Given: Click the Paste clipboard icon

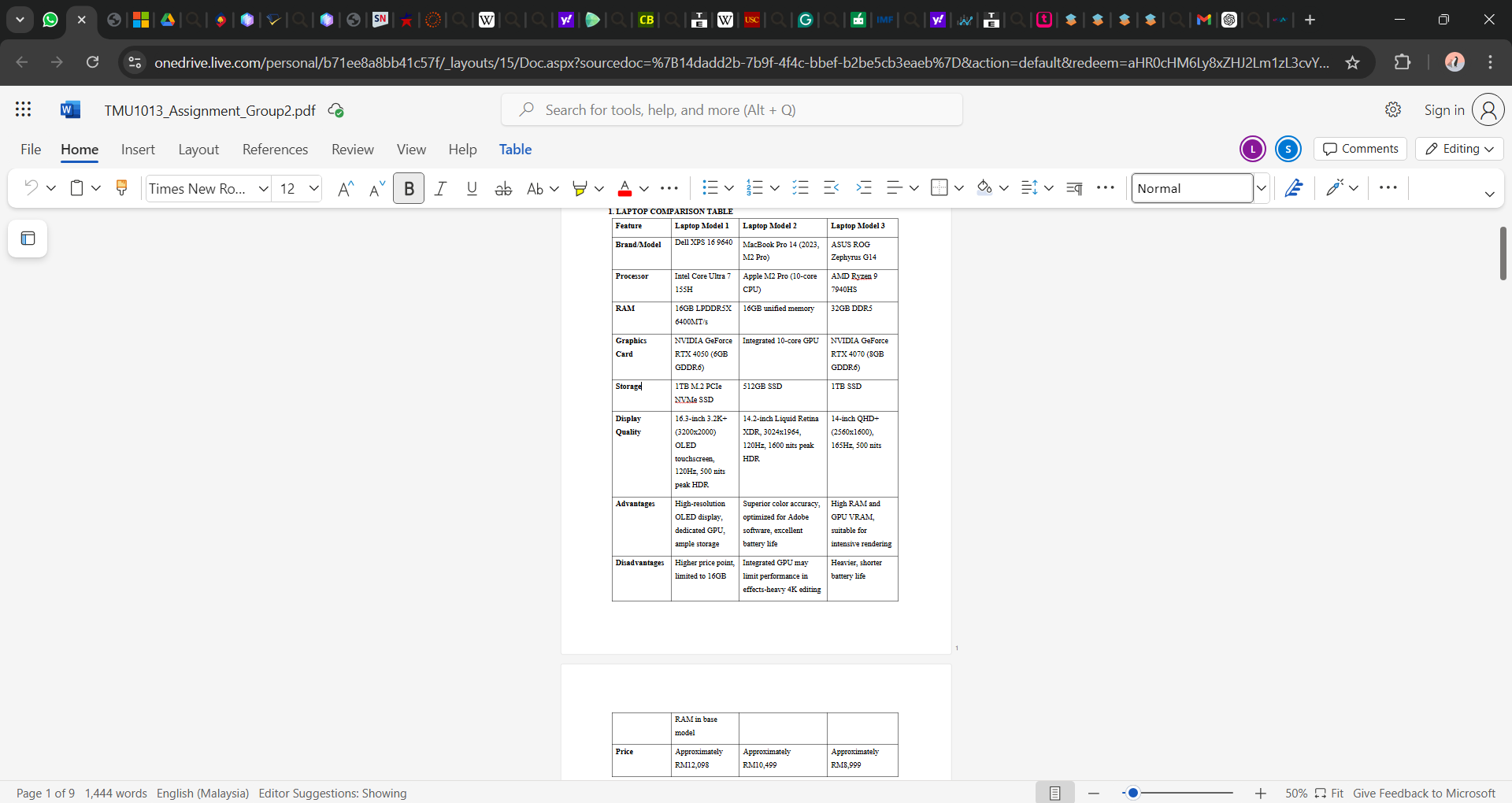Looking at the screenshot, I should [77, 188].
